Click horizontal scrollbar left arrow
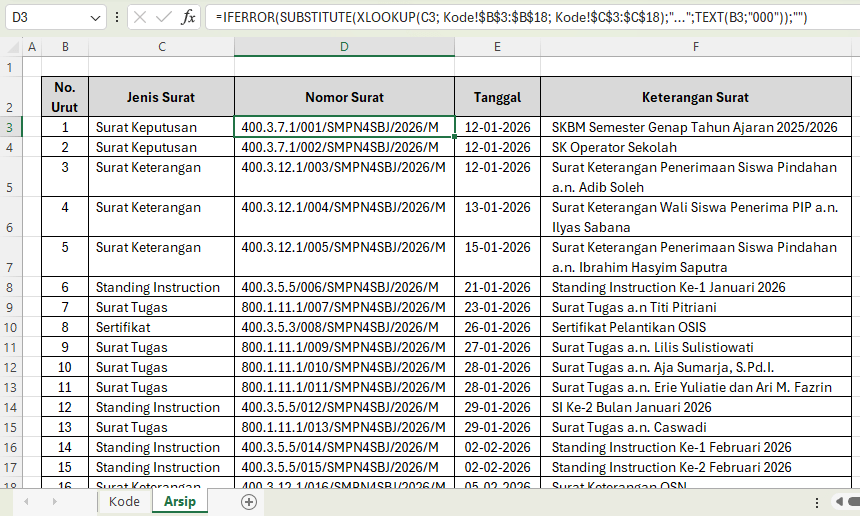860x516 pixels. pyautogui.click(x=839, y=502)
